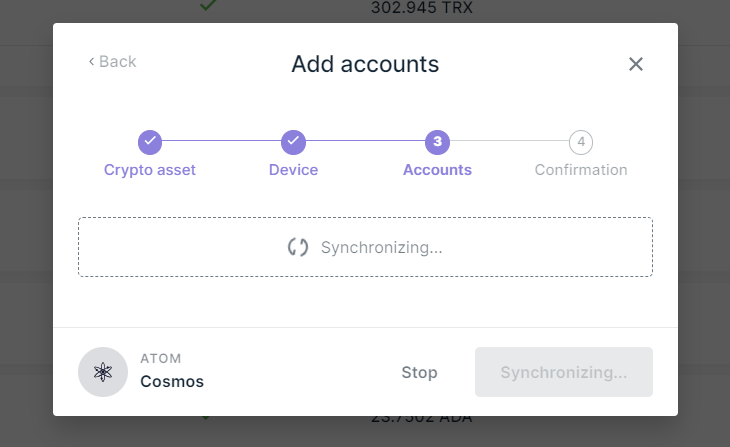Click the Device step label
Viewport: 730px width, 447px height.
pyautogui.click(x=293, y=170)
